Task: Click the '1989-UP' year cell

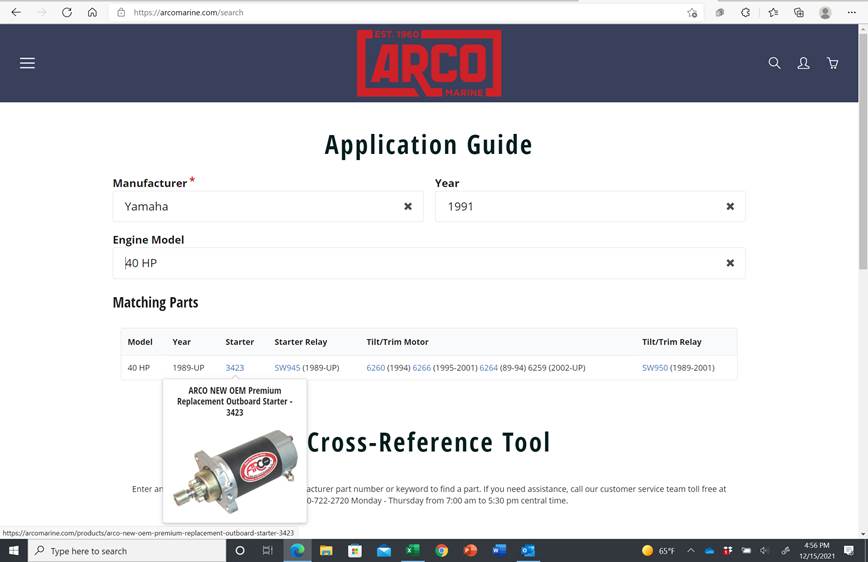Action: [x=188, y=368]
